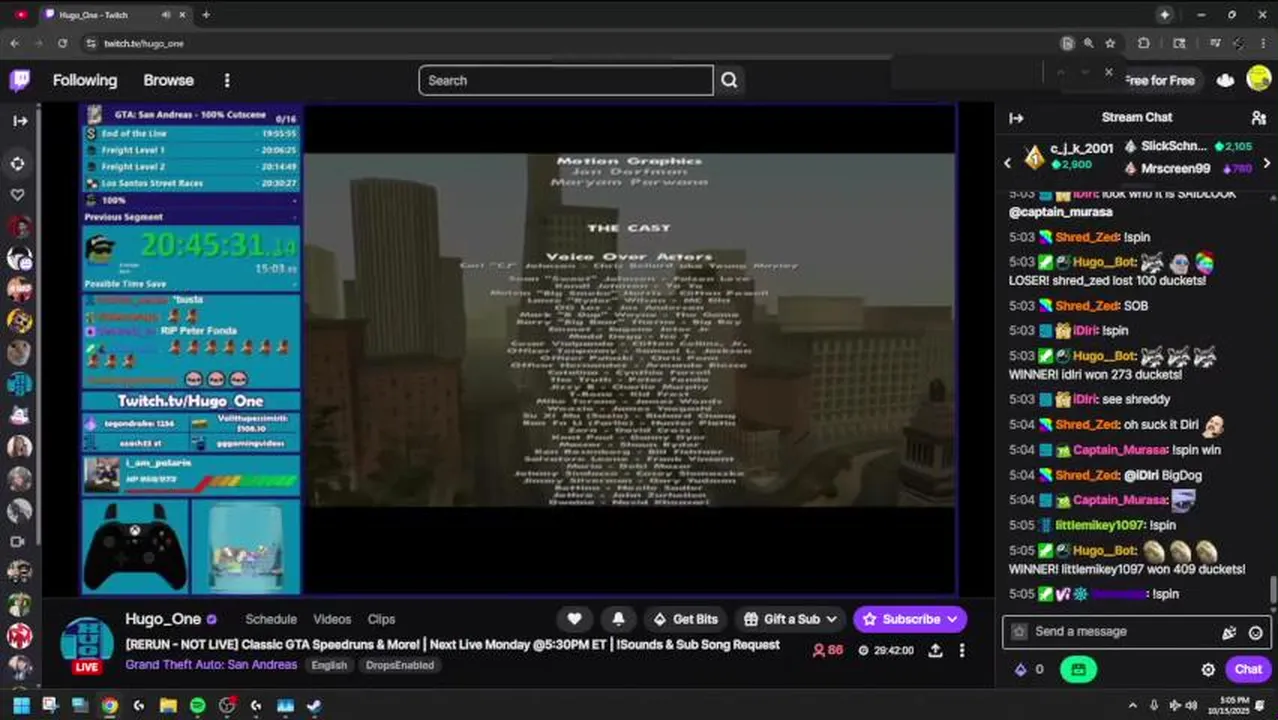Click c_j_k_2001 on the chat leaderboard

(1081, 148)
